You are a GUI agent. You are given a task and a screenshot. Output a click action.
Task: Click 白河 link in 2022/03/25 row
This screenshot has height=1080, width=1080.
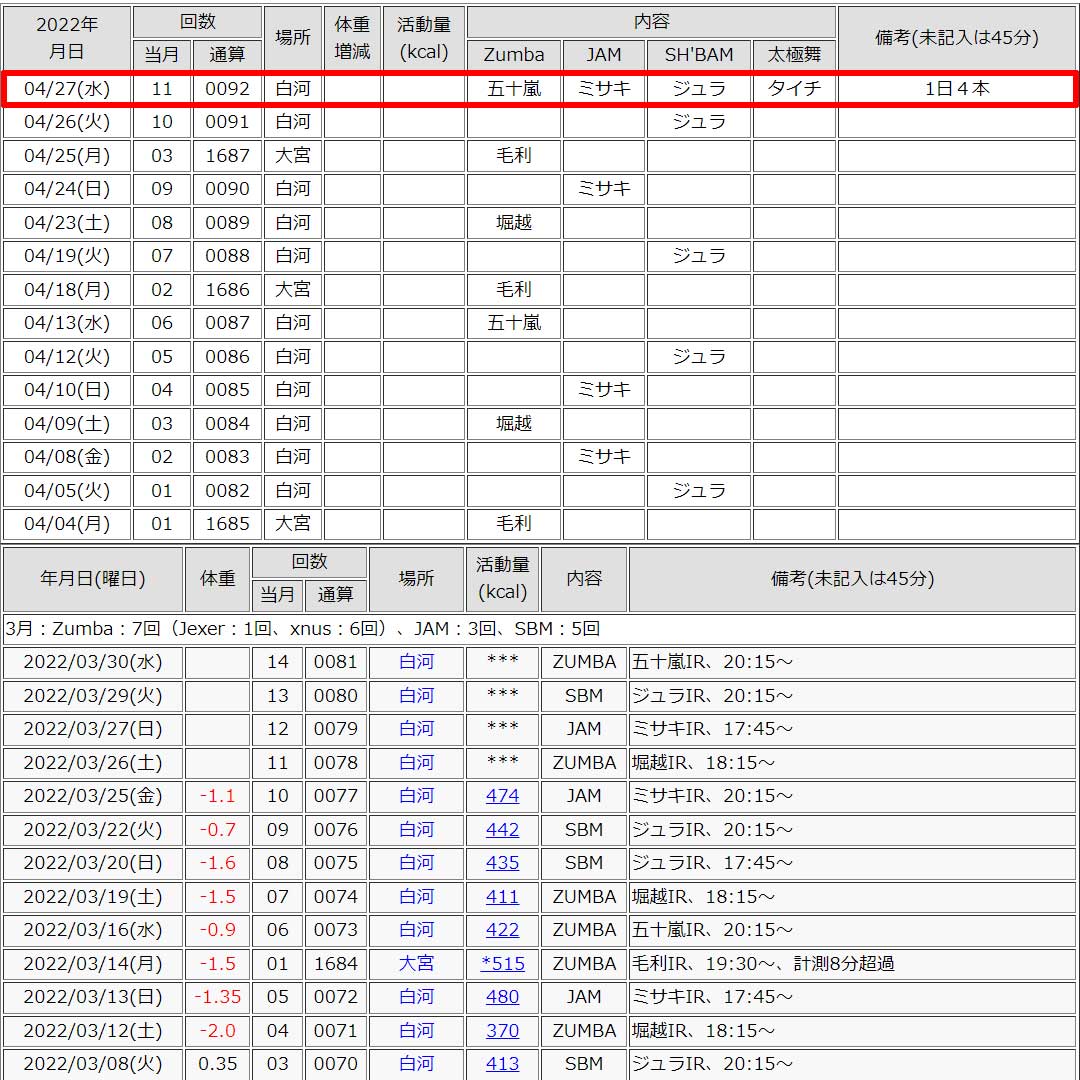click(x=416, y=796)
